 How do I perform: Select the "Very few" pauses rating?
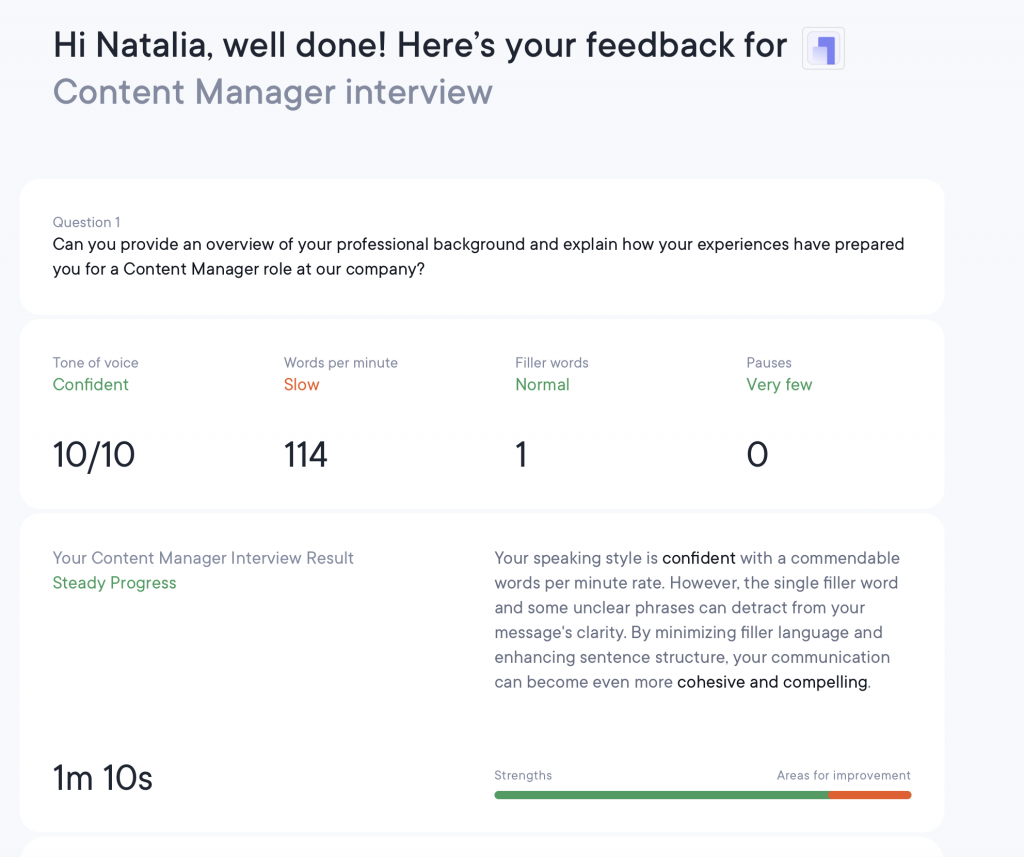pos(779,384)
